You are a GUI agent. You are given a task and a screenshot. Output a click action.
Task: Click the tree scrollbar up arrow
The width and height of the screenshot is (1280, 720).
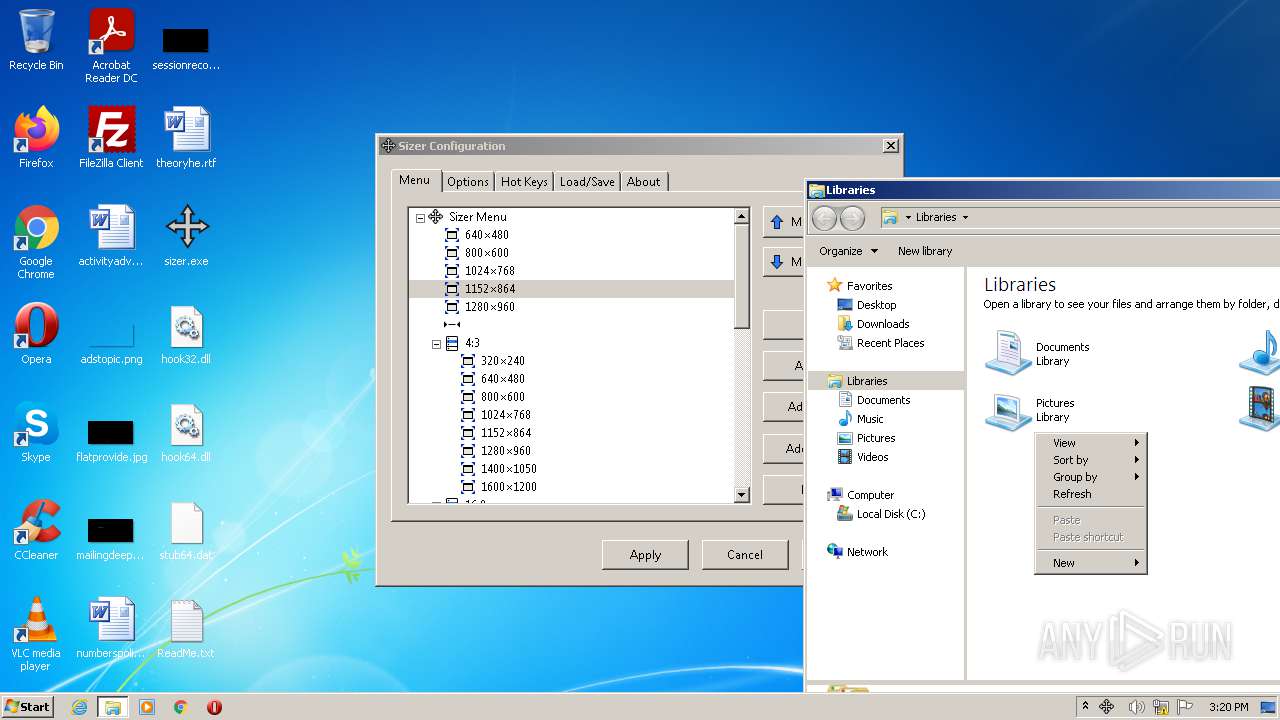click(x=742, y=216)
